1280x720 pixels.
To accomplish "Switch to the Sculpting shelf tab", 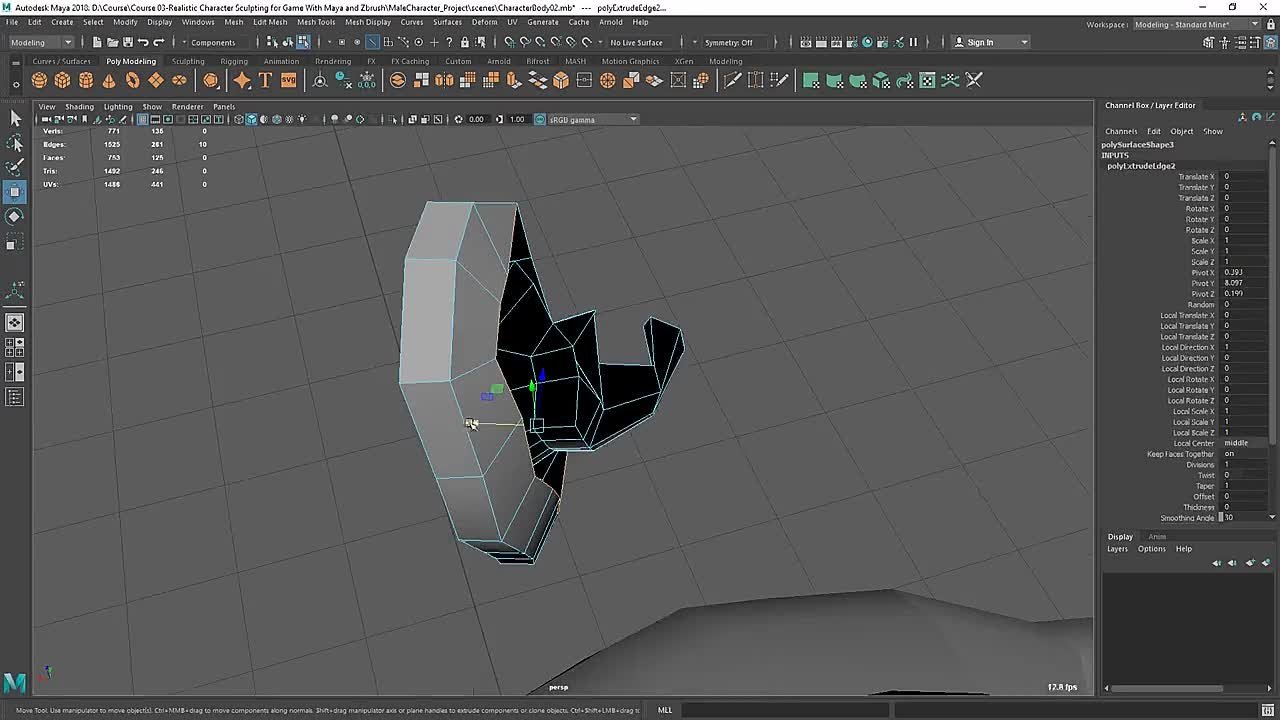I will click(x=187, y=61).
